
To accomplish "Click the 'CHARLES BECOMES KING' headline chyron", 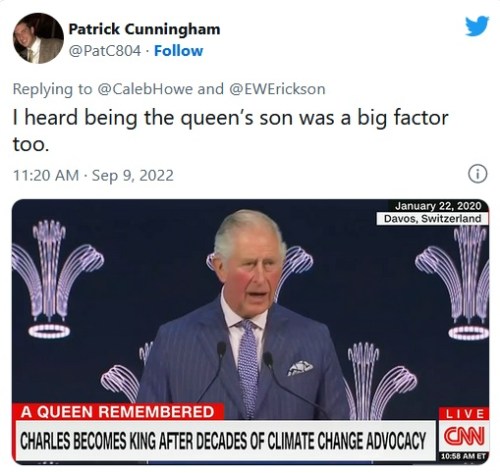I will click(x=224, y=441).
